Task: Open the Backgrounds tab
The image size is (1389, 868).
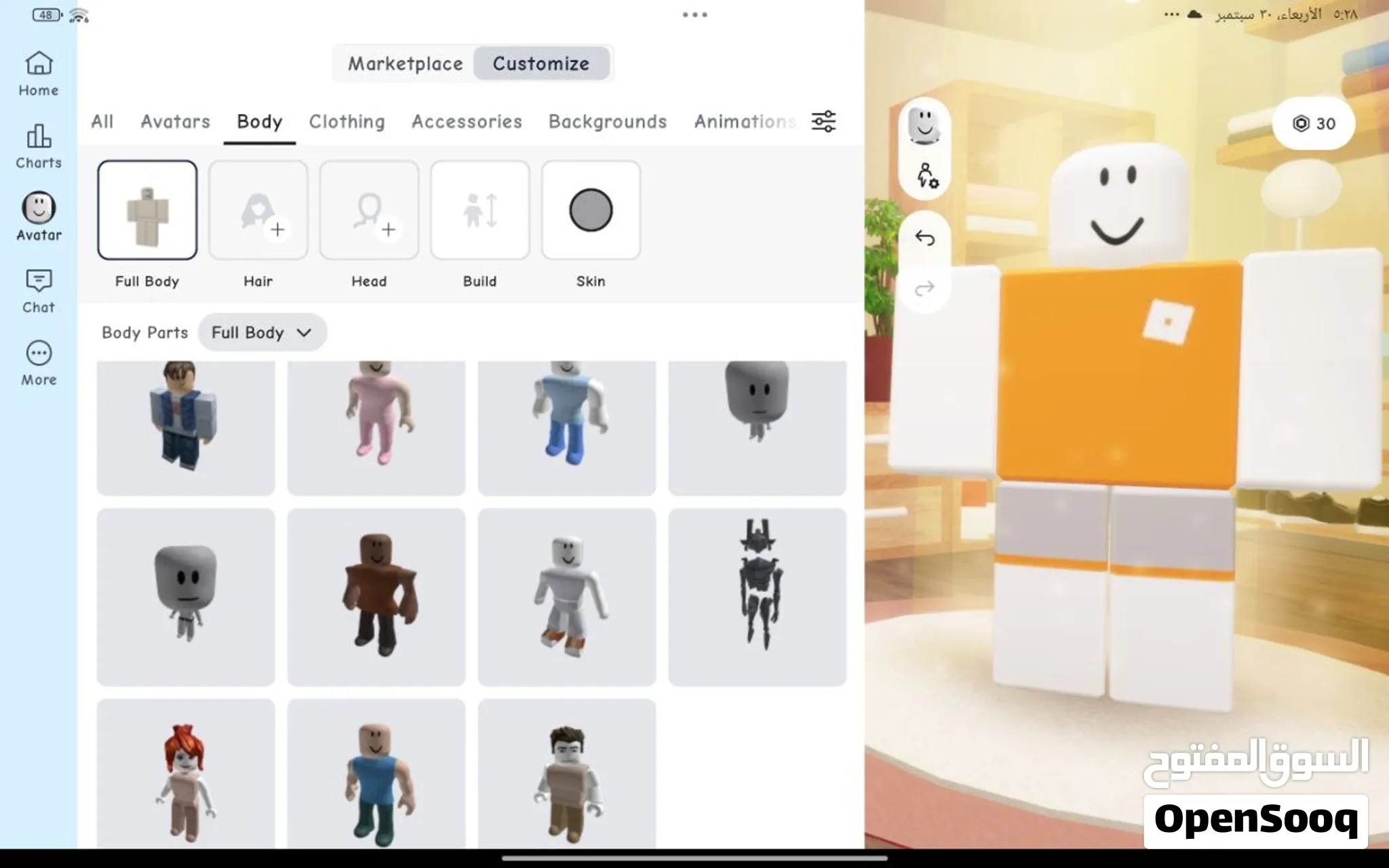Action: [x=608, y=121]
